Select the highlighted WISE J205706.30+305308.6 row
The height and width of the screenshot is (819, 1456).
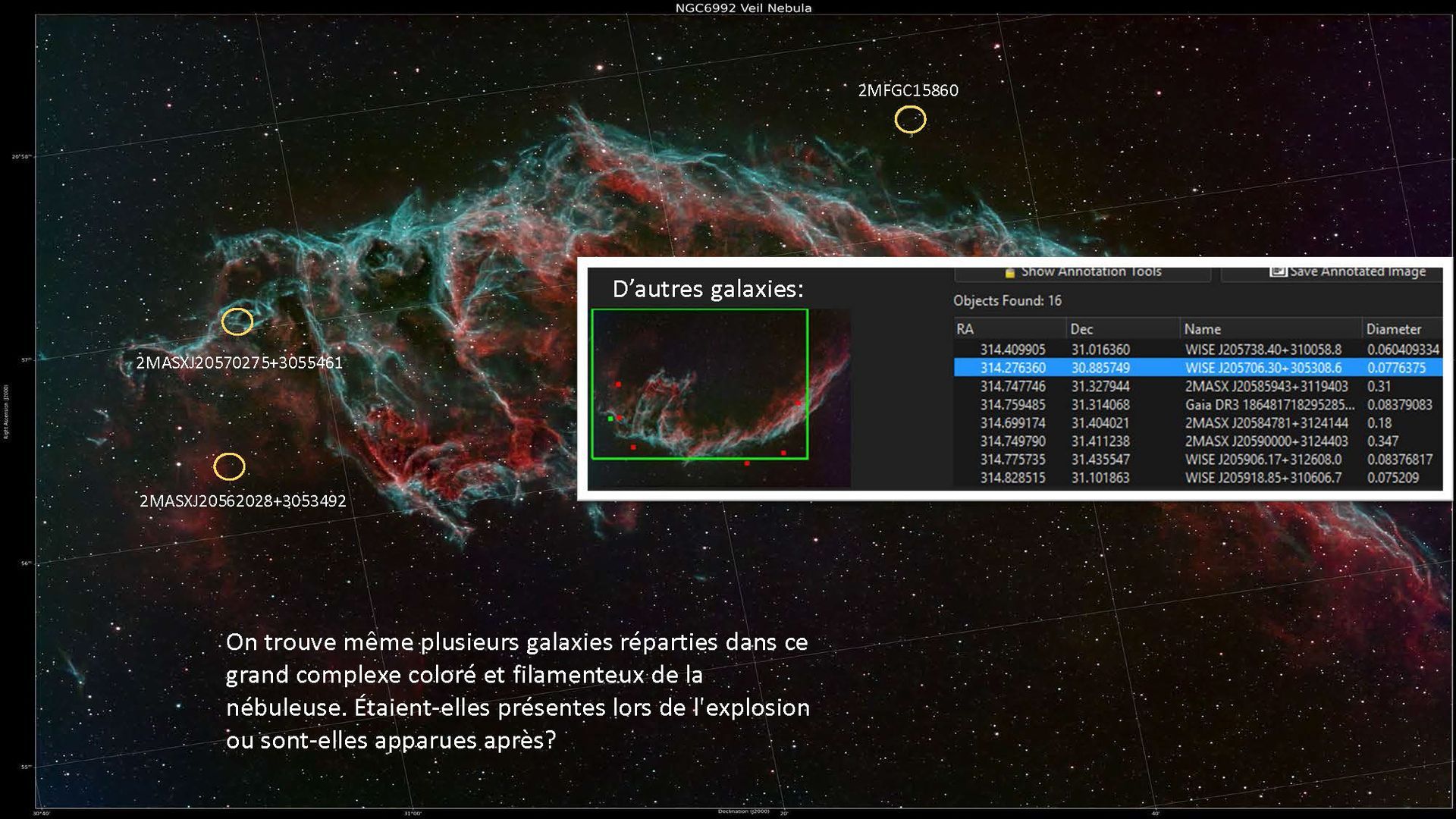1263,368
